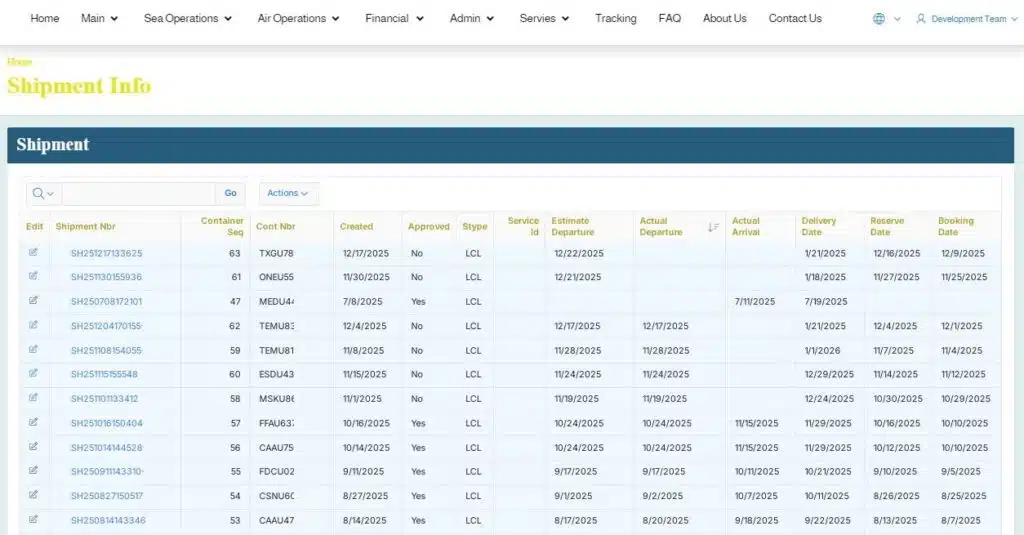
Task: Click edit icon for shipment SH250708172101
Action: pyautogui.click(x=33, y=300)
